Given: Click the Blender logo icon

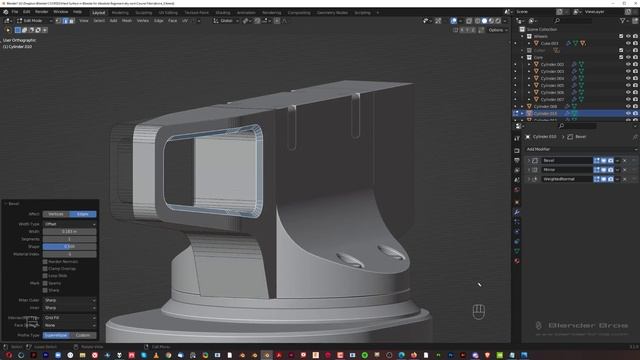Looking at the screenshot, I should tap(5, 12).
